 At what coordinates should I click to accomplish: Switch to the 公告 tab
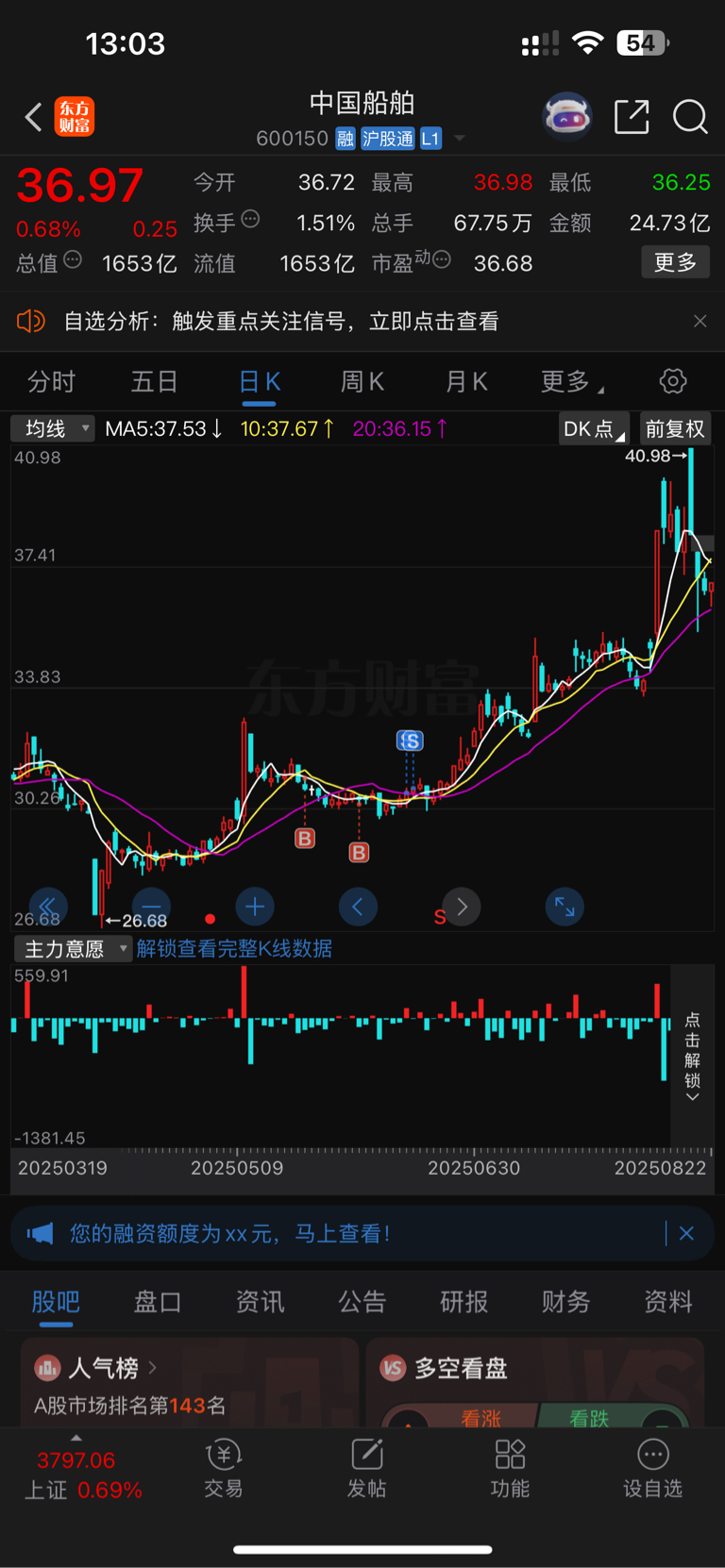point(362,1302)
